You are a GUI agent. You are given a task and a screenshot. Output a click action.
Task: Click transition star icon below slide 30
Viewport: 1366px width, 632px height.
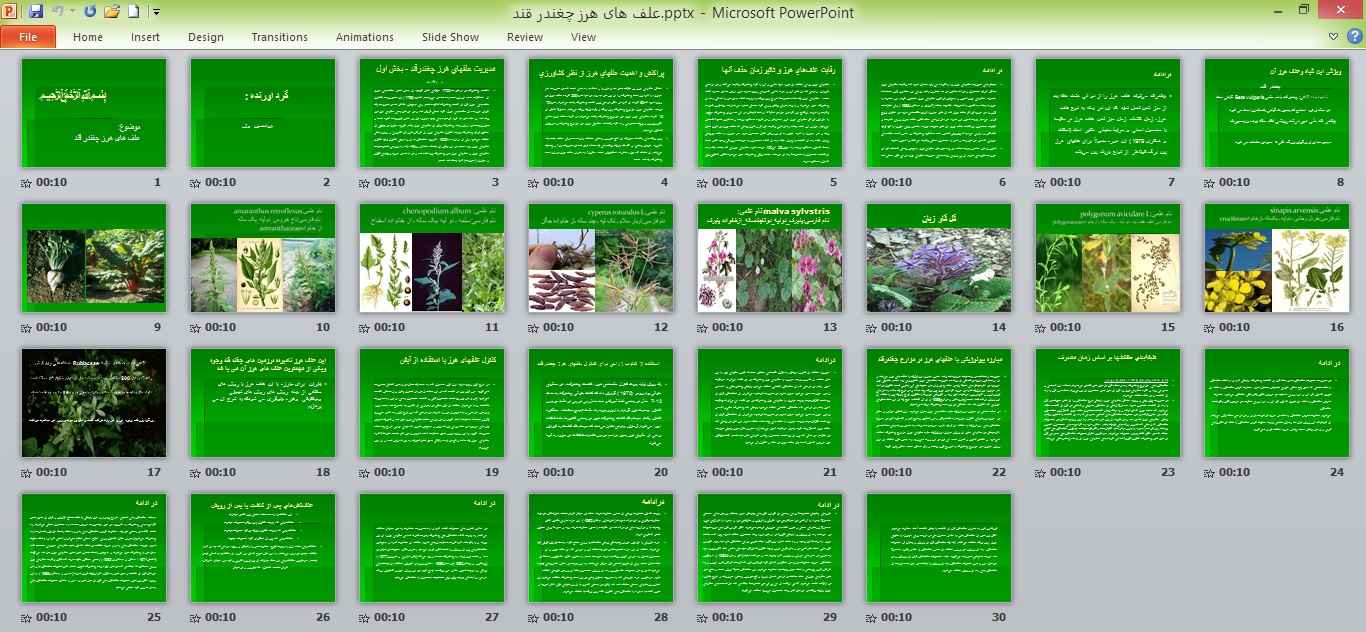(872, 618)
